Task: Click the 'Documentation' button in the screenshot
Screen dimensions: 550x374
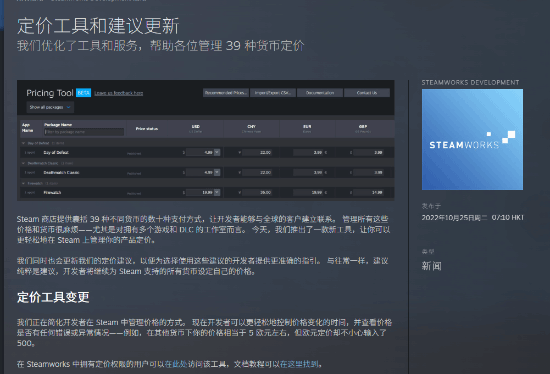Action: click(320, 93)
